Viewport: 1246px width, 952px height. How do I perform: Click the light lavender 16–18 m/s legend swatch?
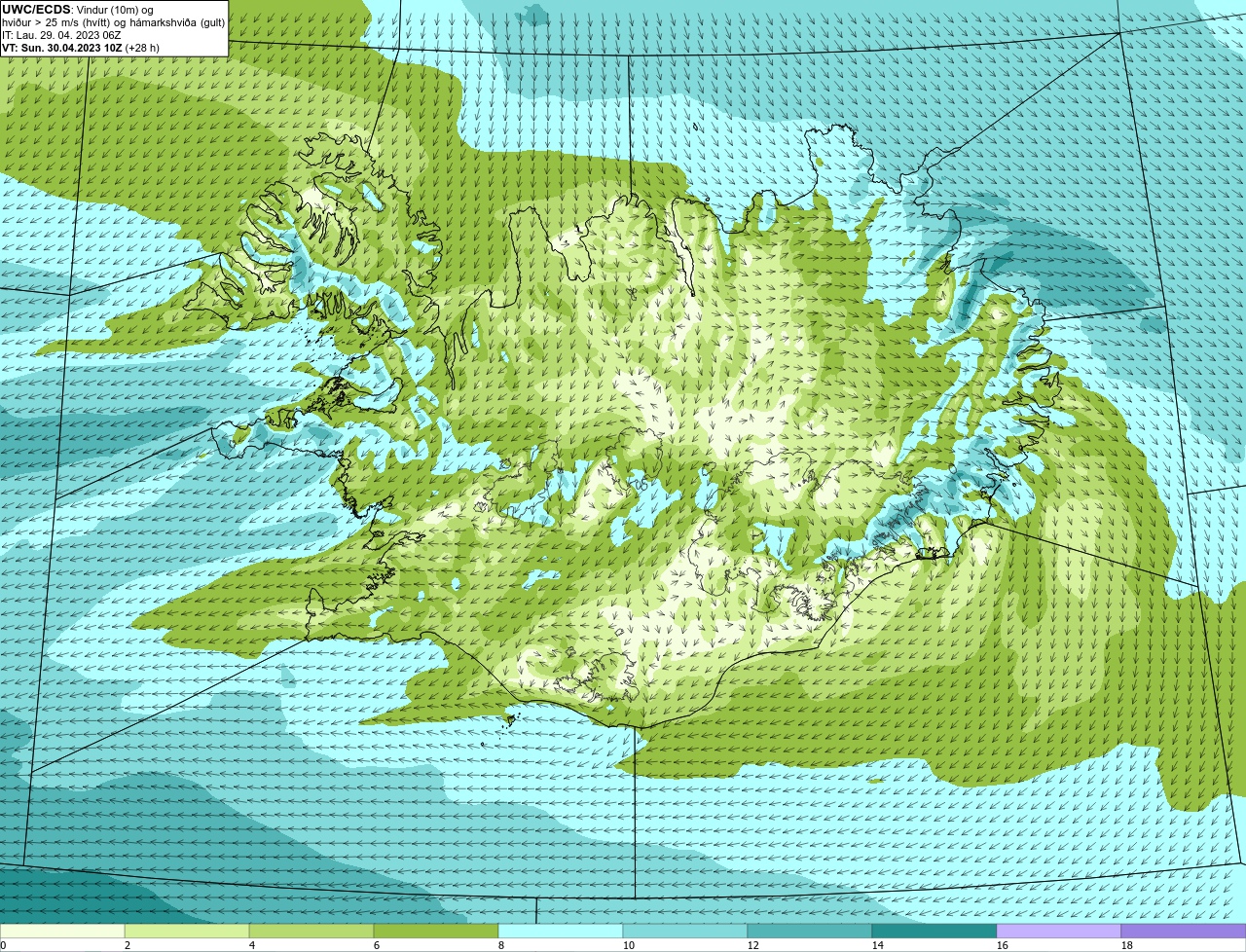pyautogui.click(x=1059, y=932)
